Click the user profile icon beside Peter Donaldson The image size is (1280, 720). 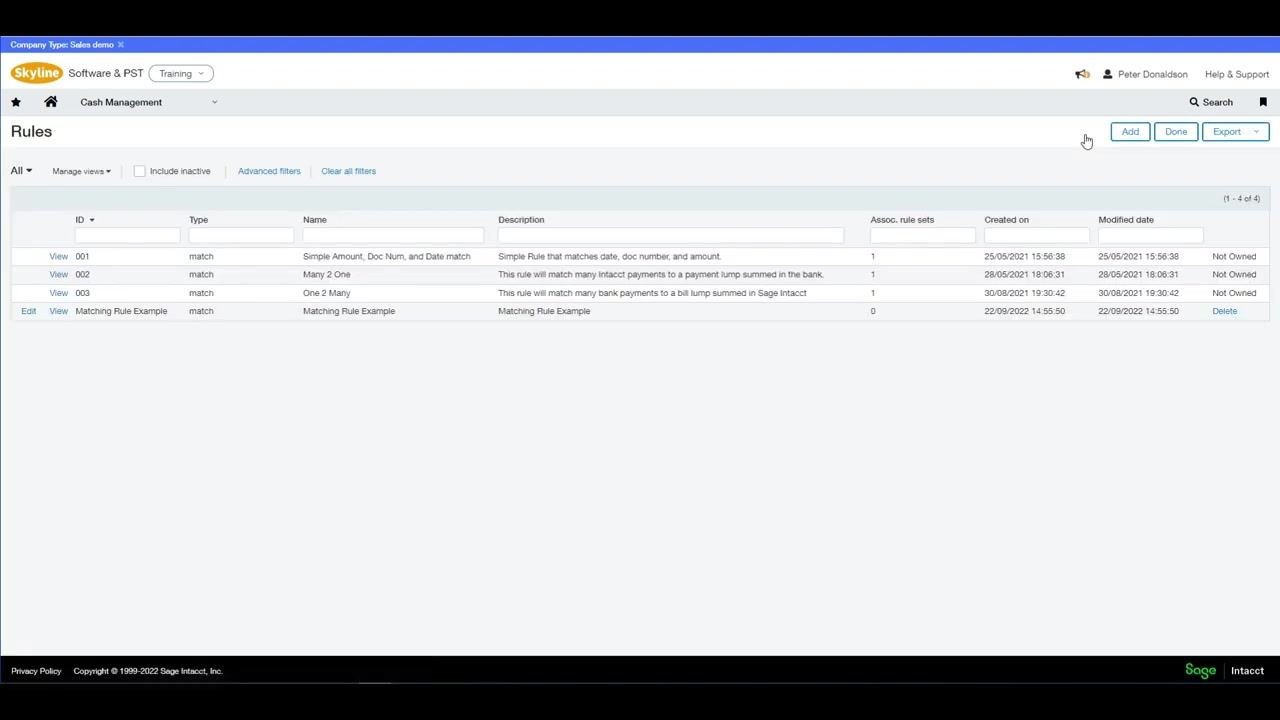pyautogui.click(x=1107, y=74)
